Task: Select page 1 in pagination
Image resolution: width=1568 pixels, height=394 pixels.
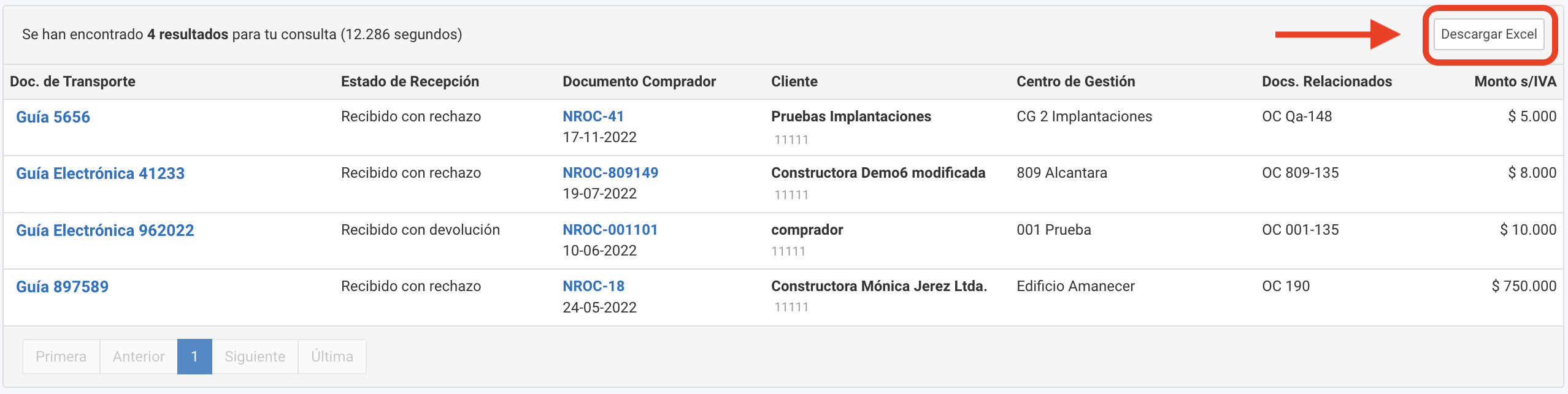Action: 194,357
